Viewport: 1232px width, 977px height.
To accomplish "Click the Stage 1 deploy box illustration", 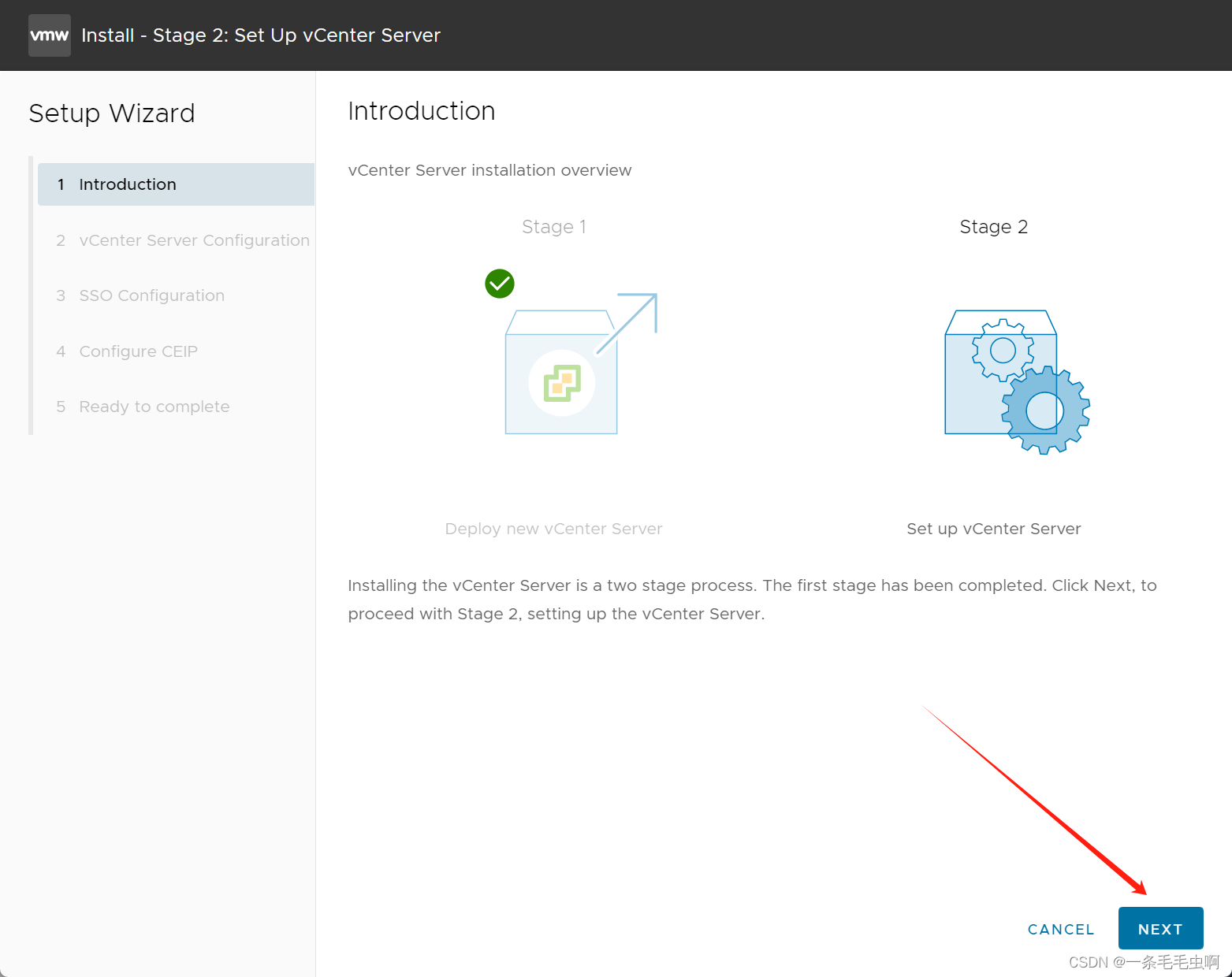I will click(x=581, y=363).
